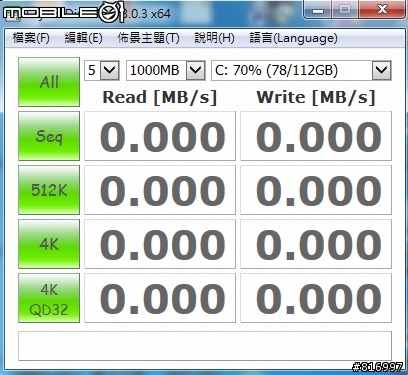The width and height of the screenshot is (408, 375).
Task: Expand the 1000MB test size dropdown
Action: coord(195,70)
